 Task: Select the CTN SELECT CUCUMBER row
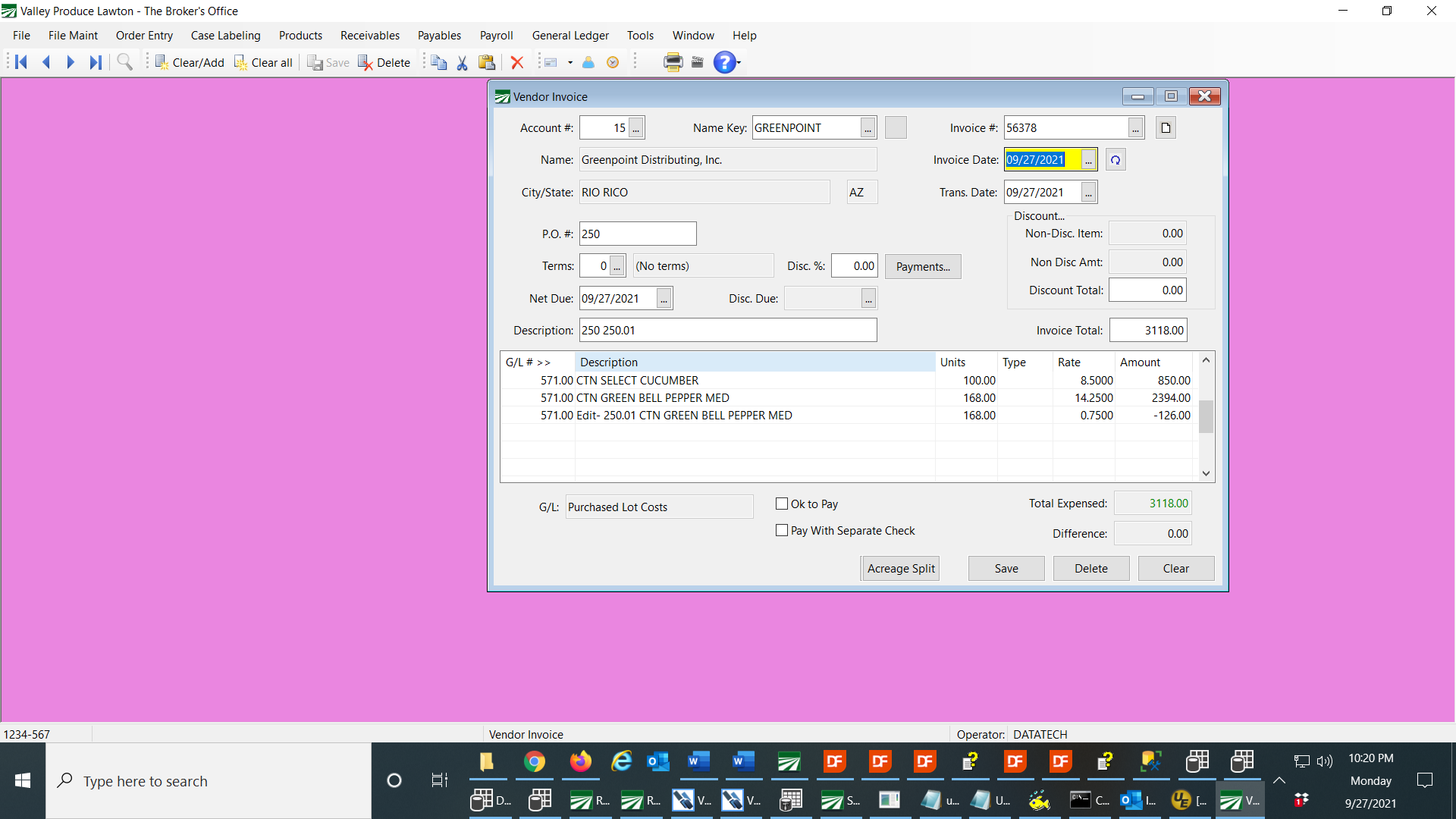pos(847,381)
